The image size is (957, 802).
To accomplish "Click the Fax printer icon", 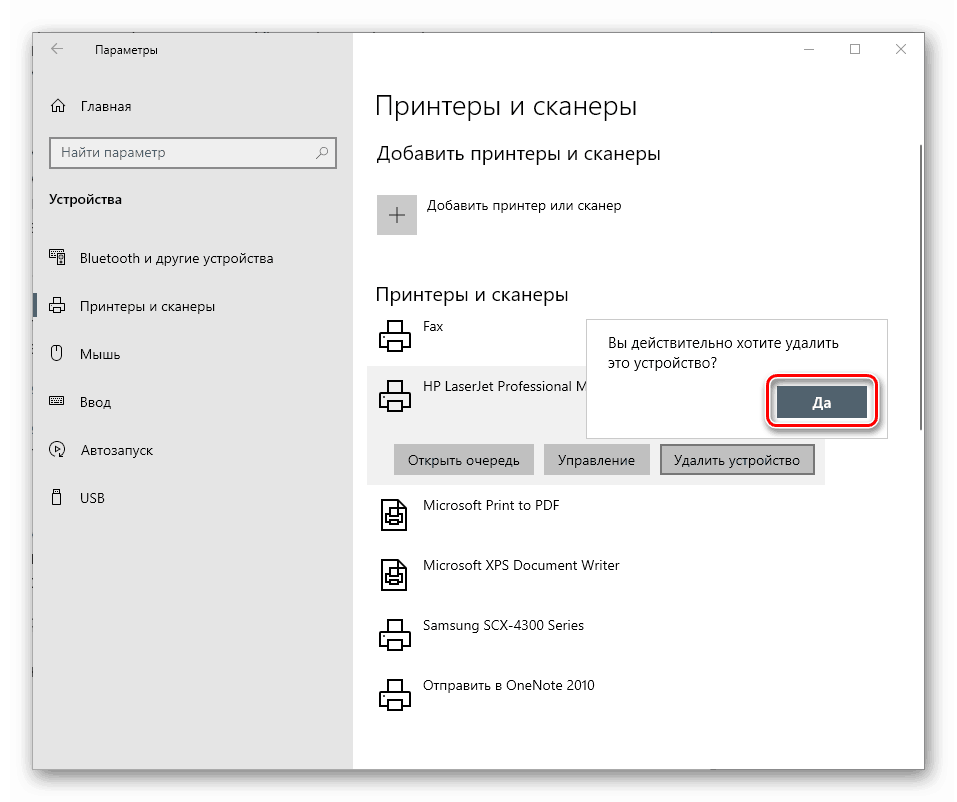I will click(x=395, y=336).
